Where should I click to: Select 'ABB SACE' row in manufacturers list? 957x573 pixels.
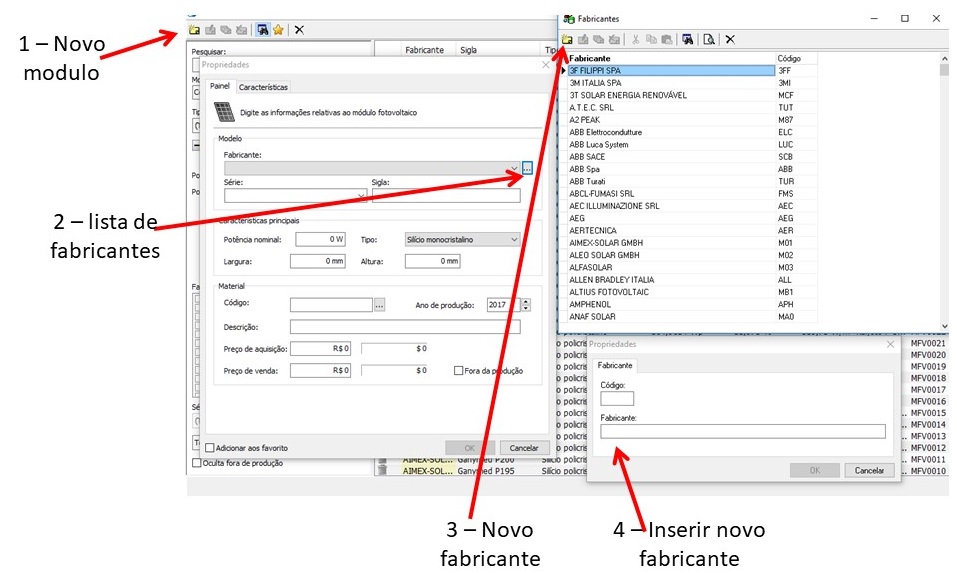(x=587, y=157)
